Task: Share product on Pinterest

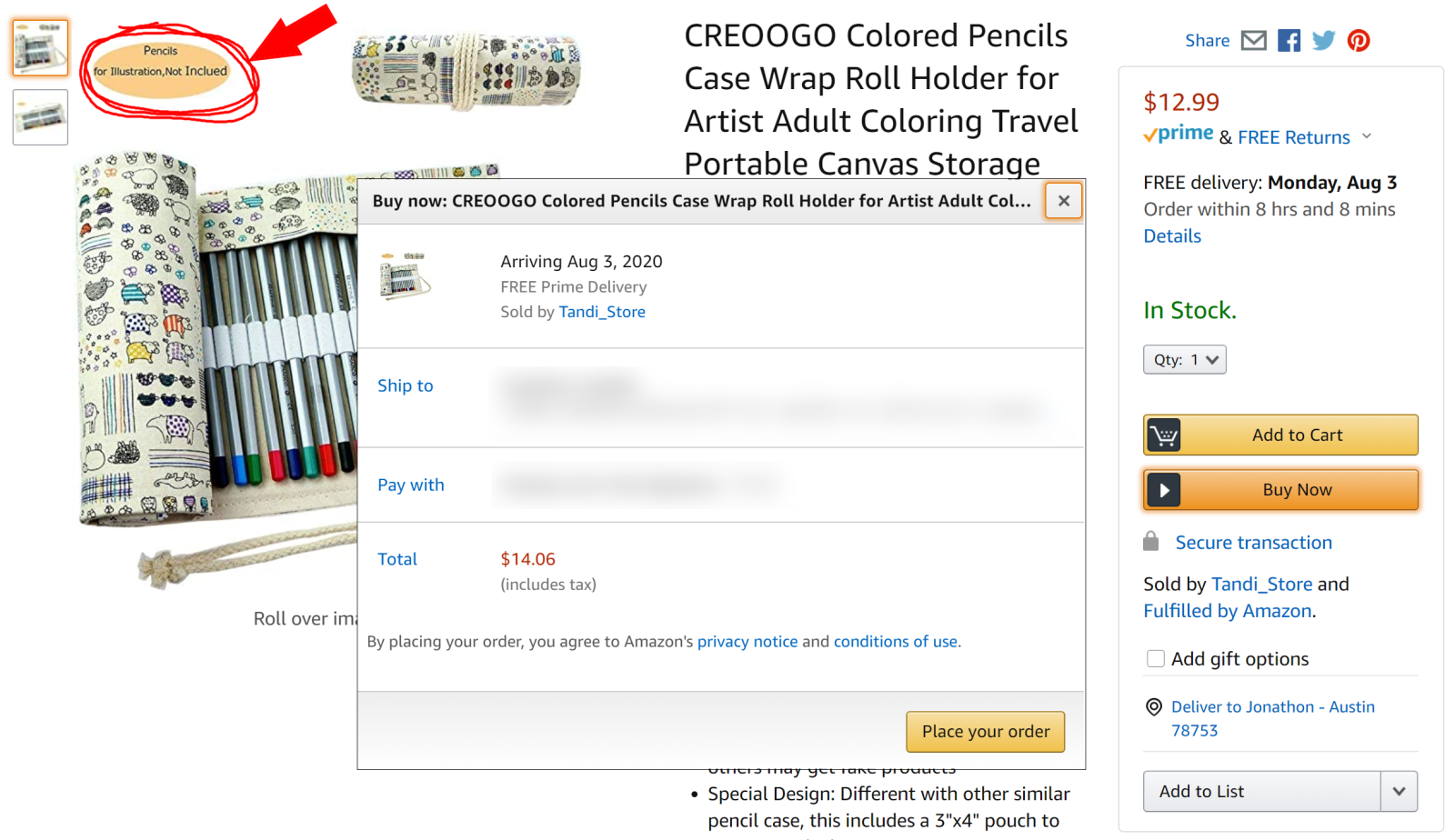Action: point(1359,41)
